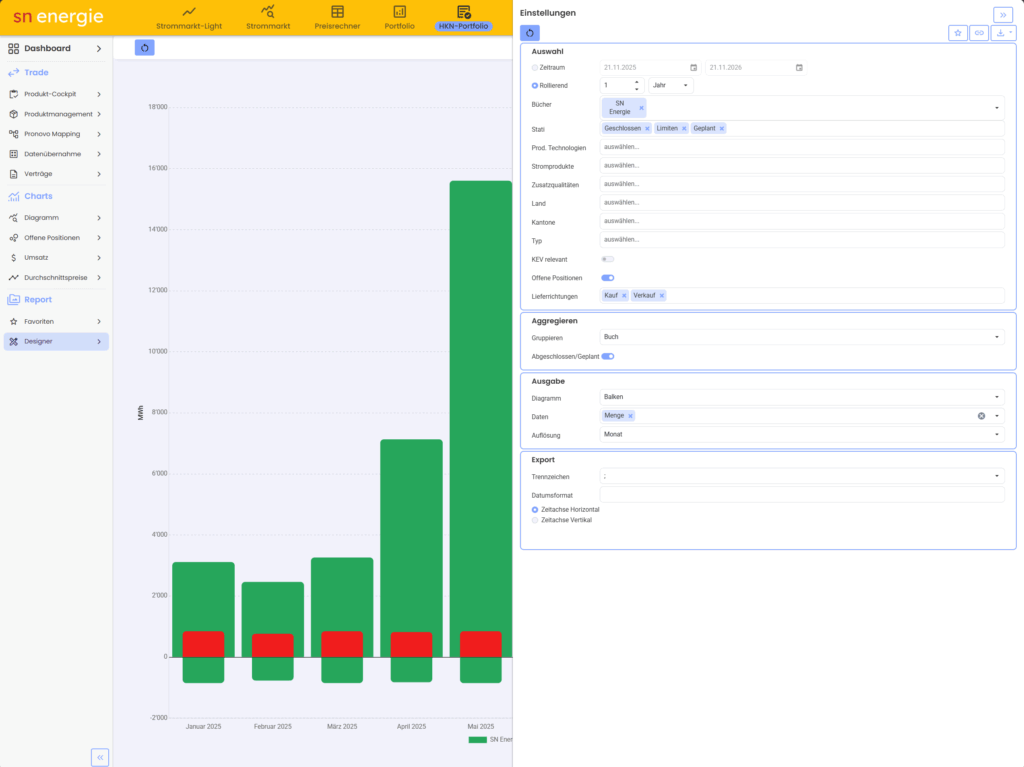Remove the Kauf tag from Lieferrichtungen
The width and height of the screenshot is (1024, 767).
click(624, 296)
